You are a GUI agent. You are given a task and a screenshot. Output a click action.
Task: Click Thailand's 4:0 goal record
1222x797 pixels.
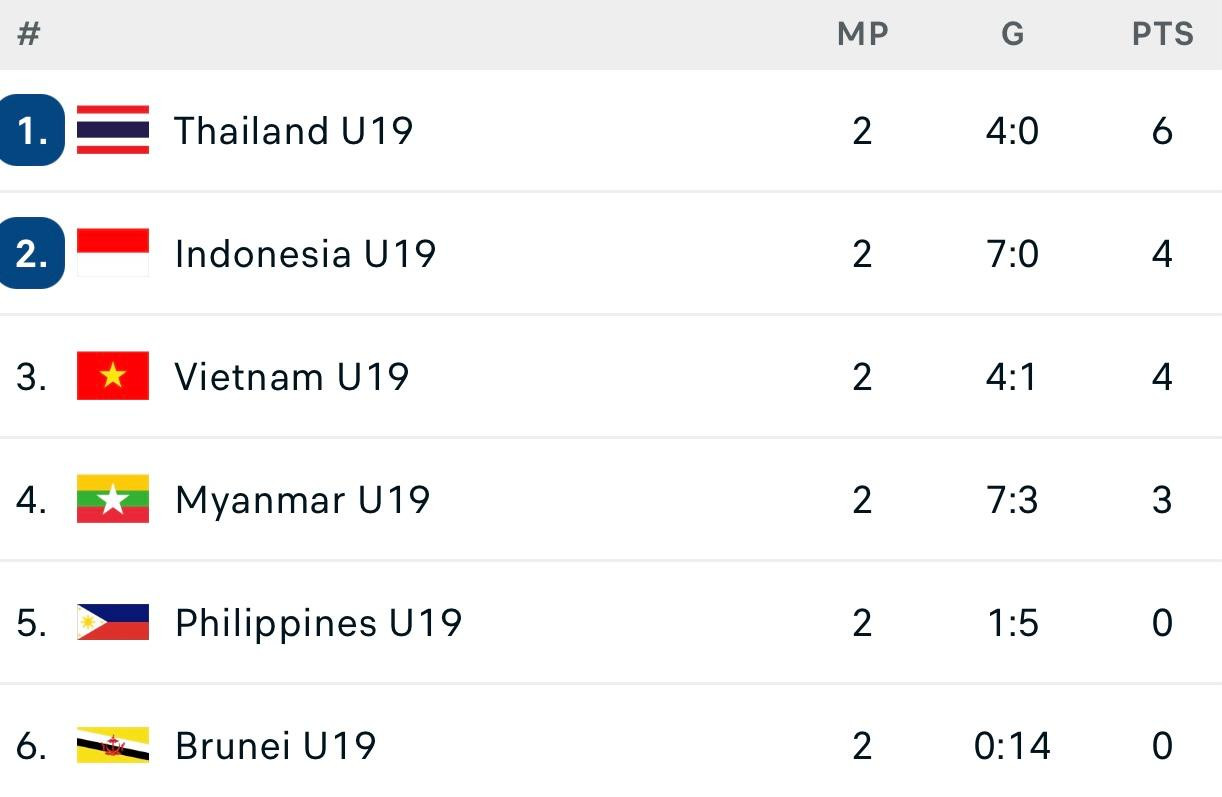coord(1012,129)
